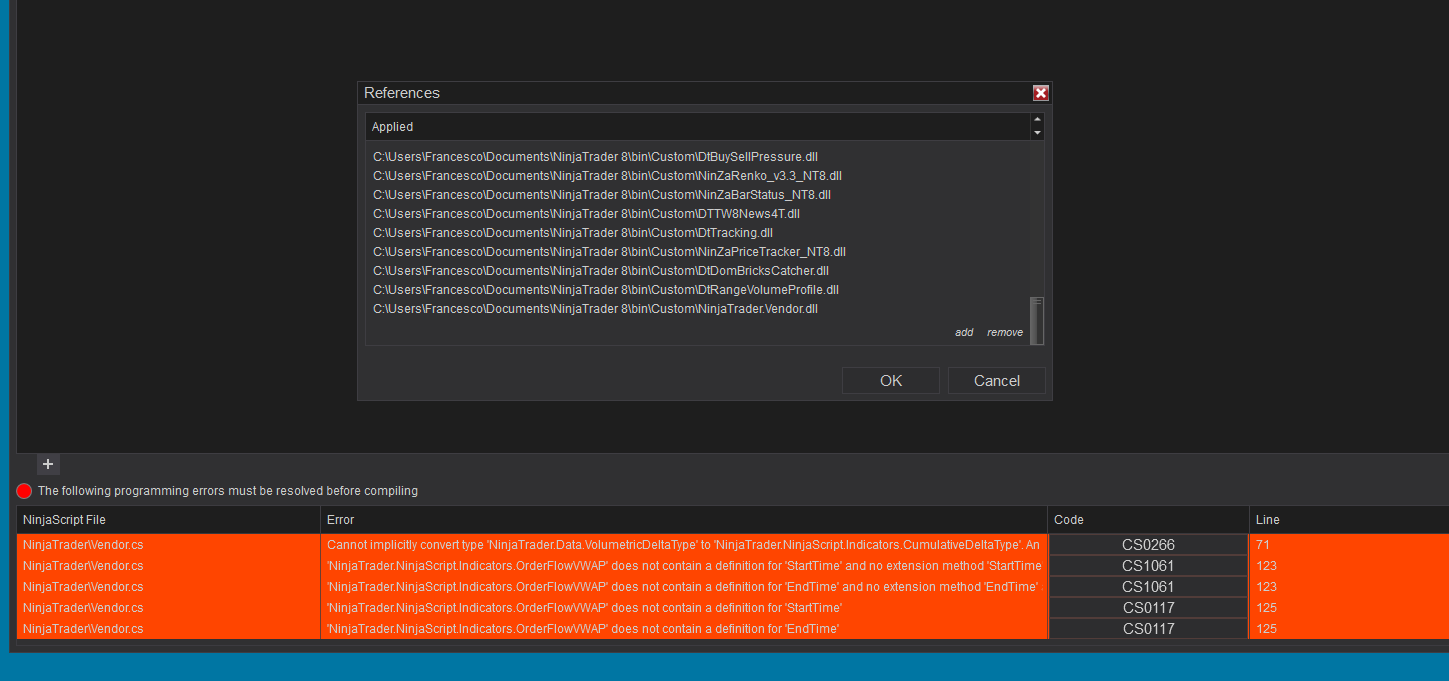Select the DtTracking.dll reference

(x=573, y=233)
